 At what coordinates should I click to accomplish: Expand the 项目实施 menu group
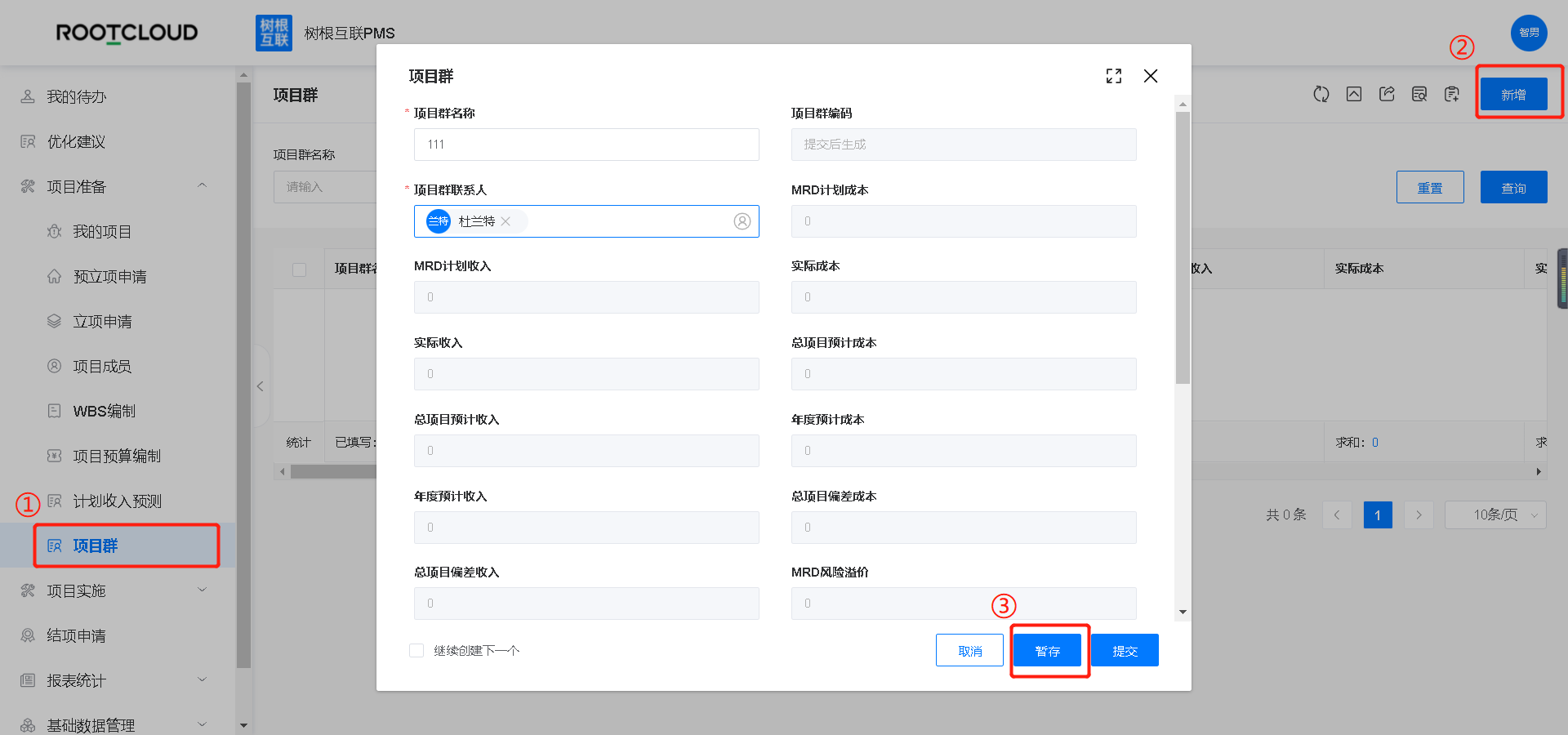click(202, 590)
